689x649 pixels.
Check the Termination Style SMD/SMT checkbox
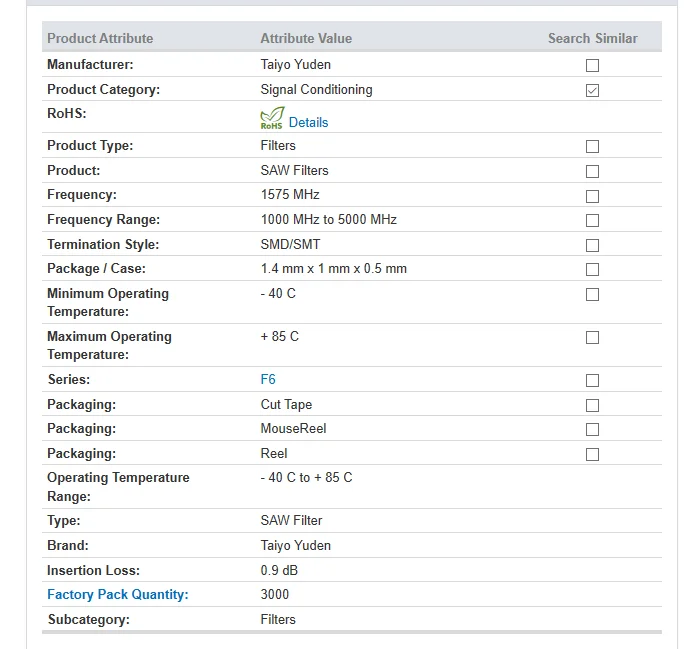(592, 245)
